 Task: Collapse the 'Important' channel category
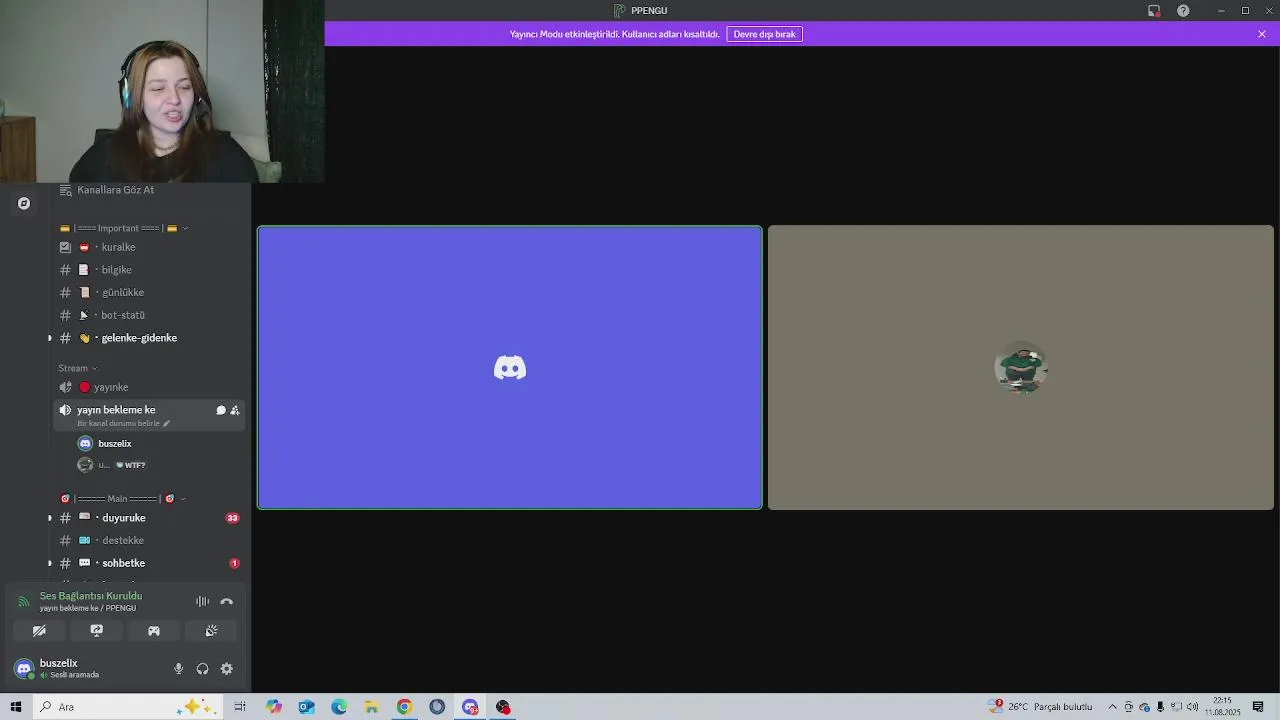[x=124, y=228]
